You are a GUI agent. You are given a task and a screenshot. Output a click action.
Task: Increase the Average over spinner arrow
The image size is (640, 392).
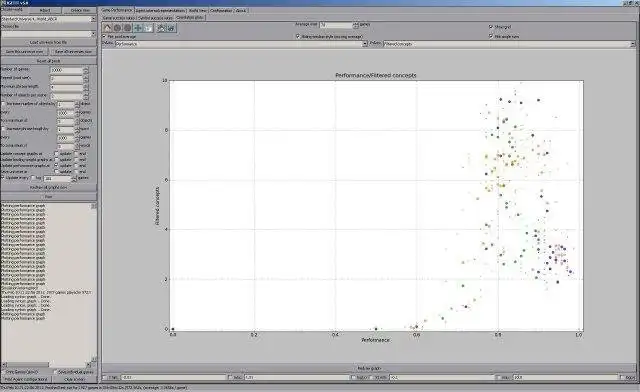(x=356, y=24)
